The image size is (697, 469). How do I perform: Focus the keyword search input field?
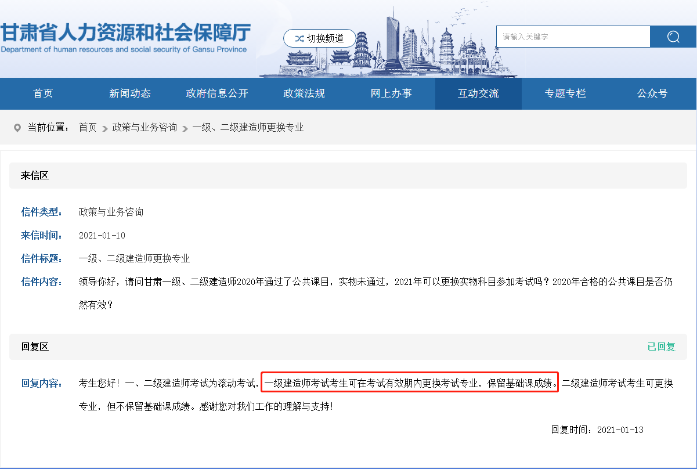[x=571, y=37]
